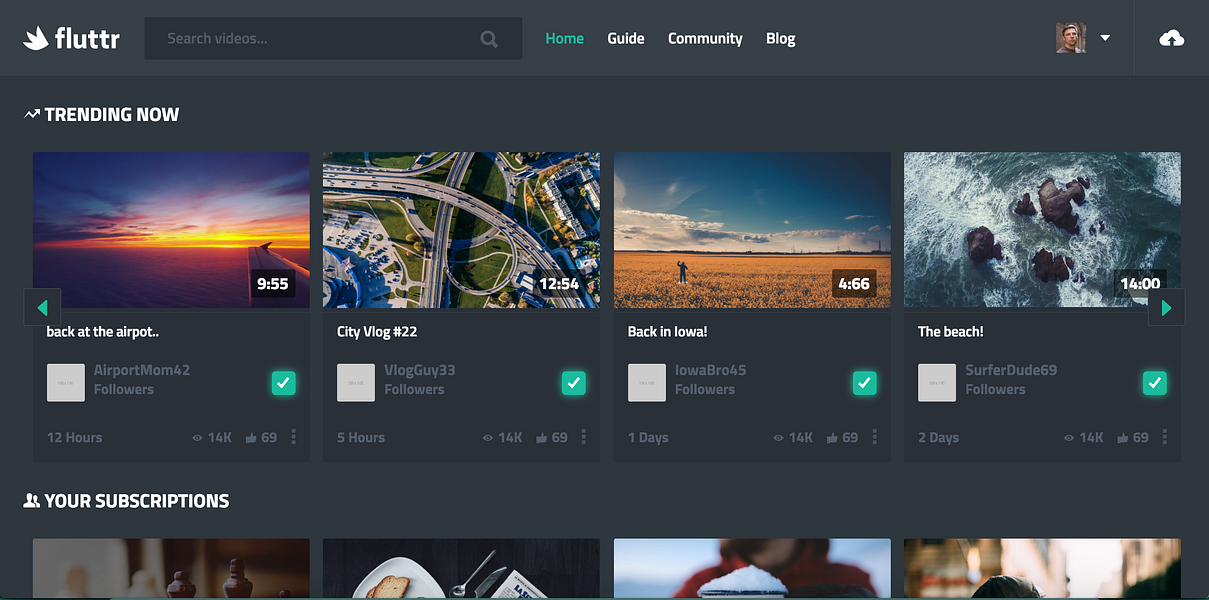Click the 4:66 duration badge

854,284
